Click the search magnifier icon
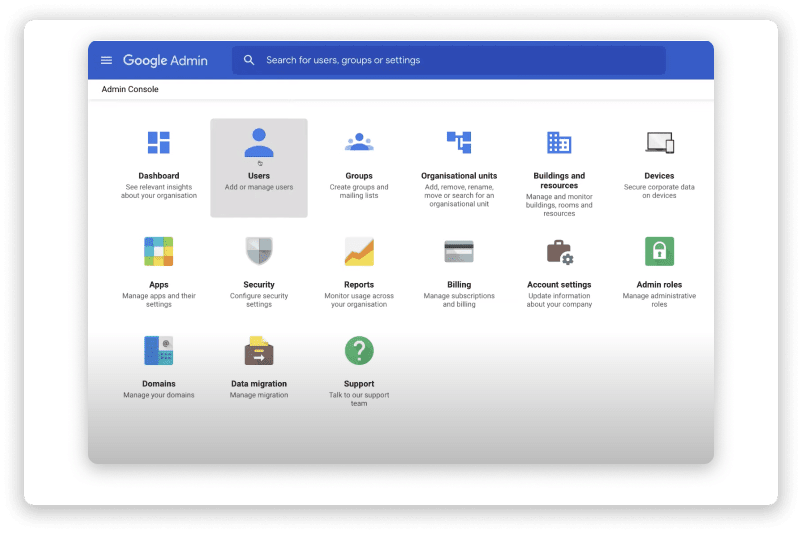The width and height of the screenshot is (802, 533). (249, 60)
